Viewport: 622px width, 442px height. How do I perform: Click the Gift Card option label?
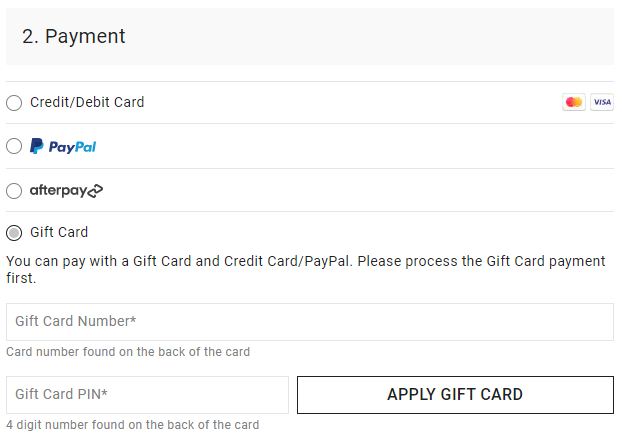coord(59,232)
